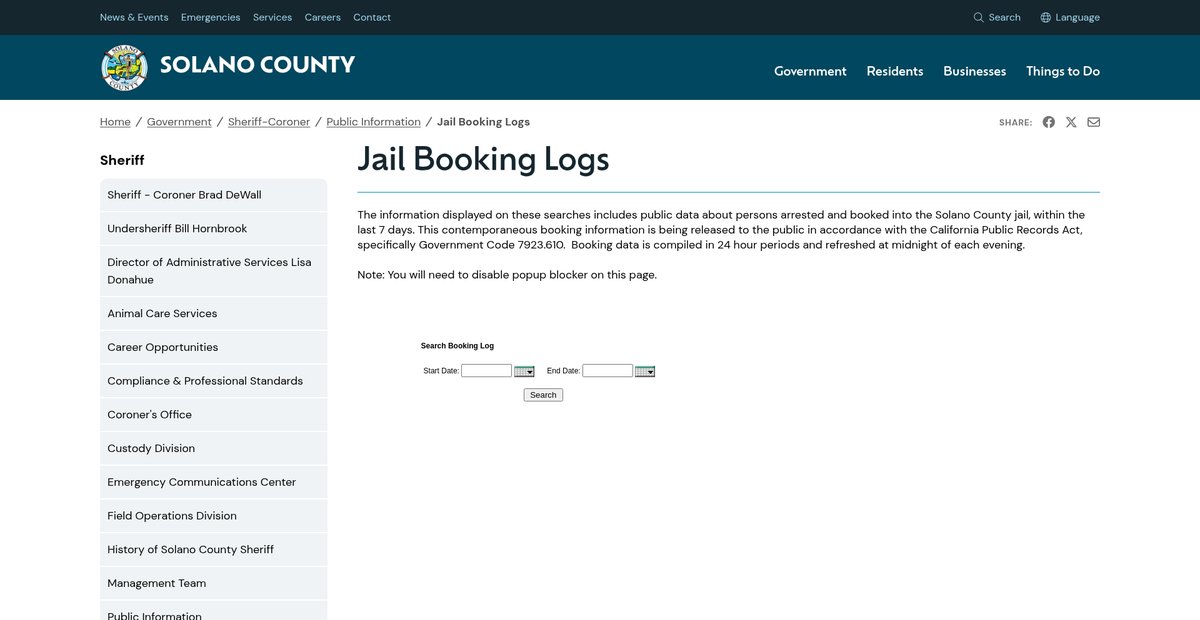
Task: Share page via email envelope icon
Action: click(1093, 122)
